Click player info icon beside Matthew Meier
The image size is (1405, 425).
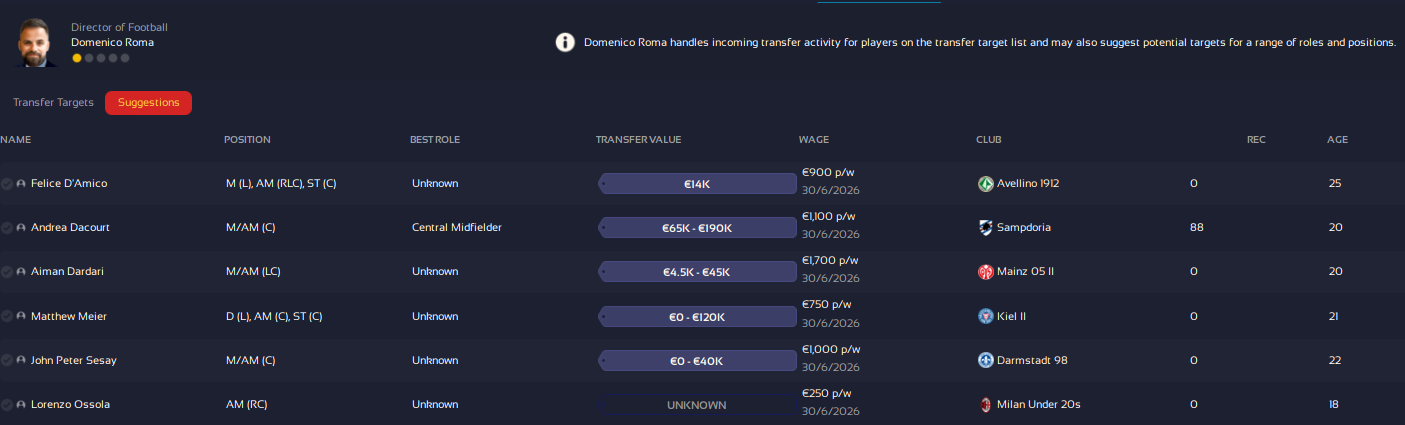point(21,316)
